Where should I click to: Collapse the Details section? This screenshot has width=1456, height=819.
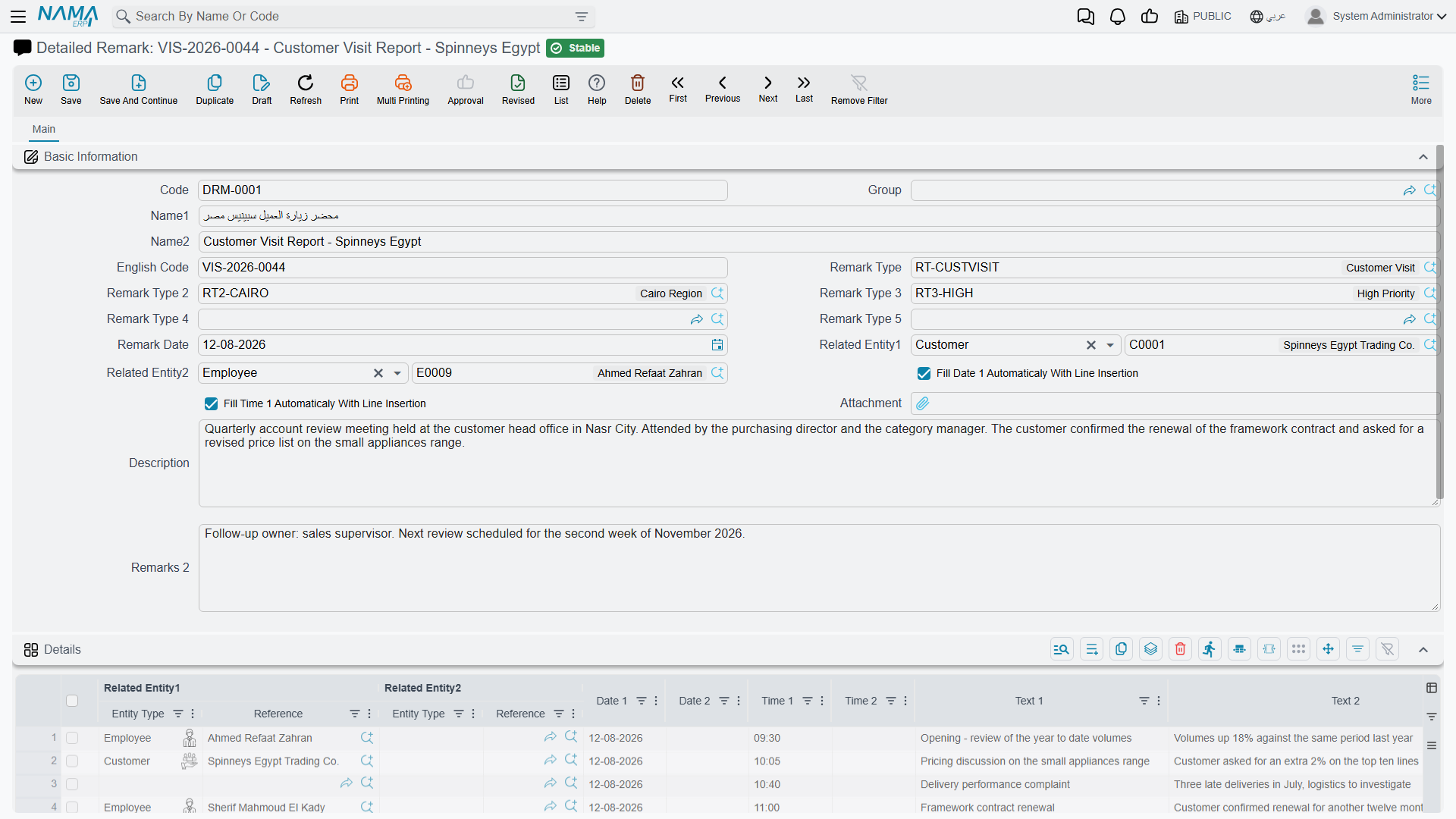tap(1423, 649)
